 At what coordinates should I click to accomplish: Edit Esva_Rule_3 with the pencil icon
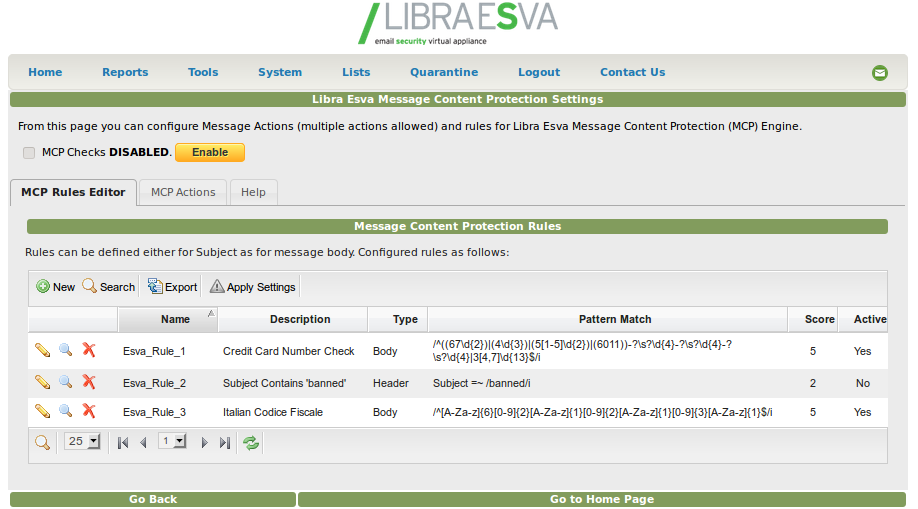[43, 411]
